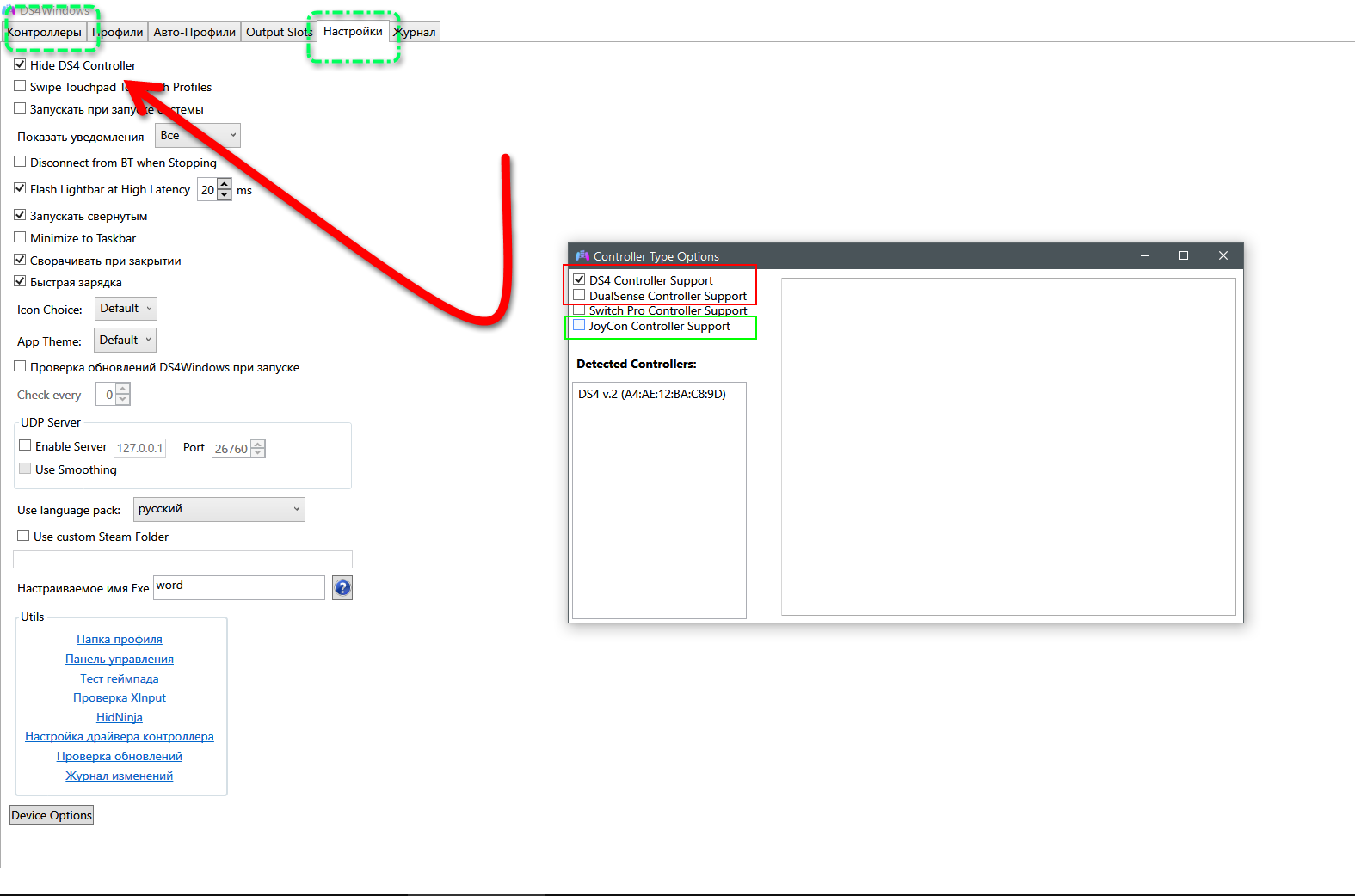
Task: Open the HidNinja link
Action: pyautogui.click(x=120, y=717)
